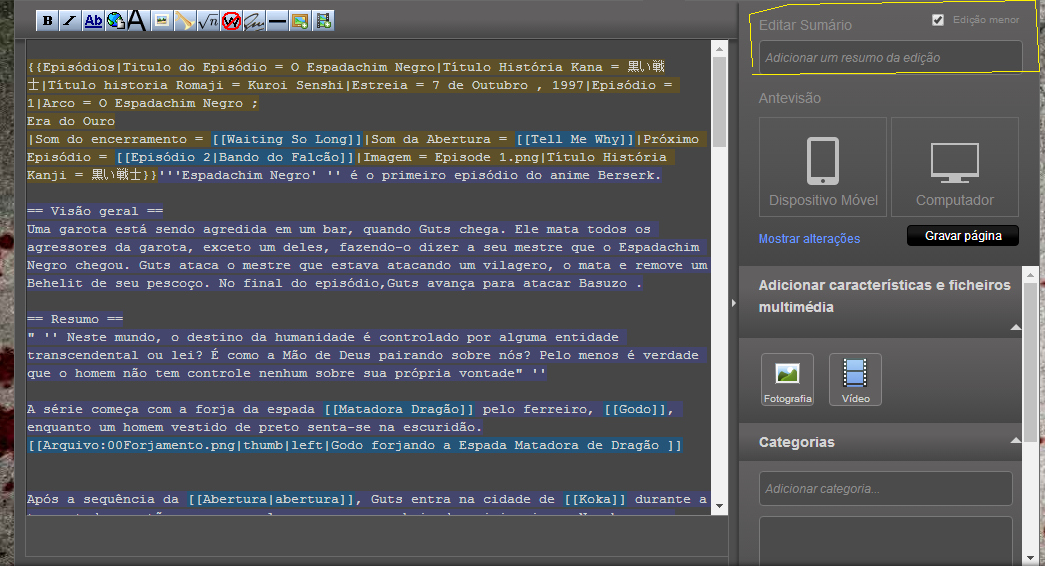
Task: Click the '== Resumo ==' heading text
Action: click(x=75, y=319)
